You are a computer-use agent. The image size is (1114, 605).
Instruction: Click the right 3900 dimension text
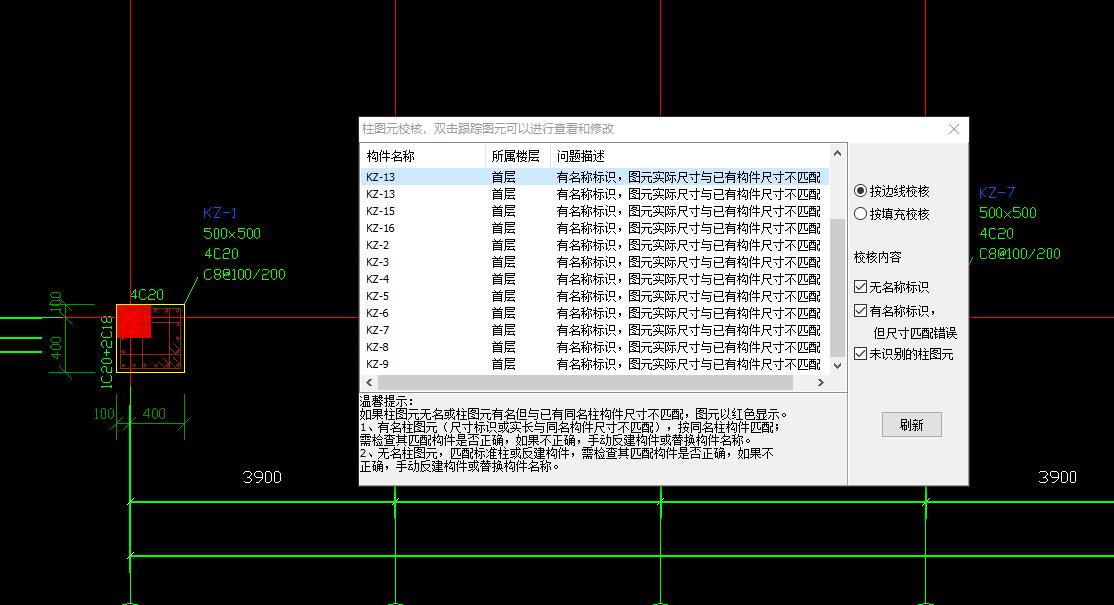click(x=1057, y=477)
